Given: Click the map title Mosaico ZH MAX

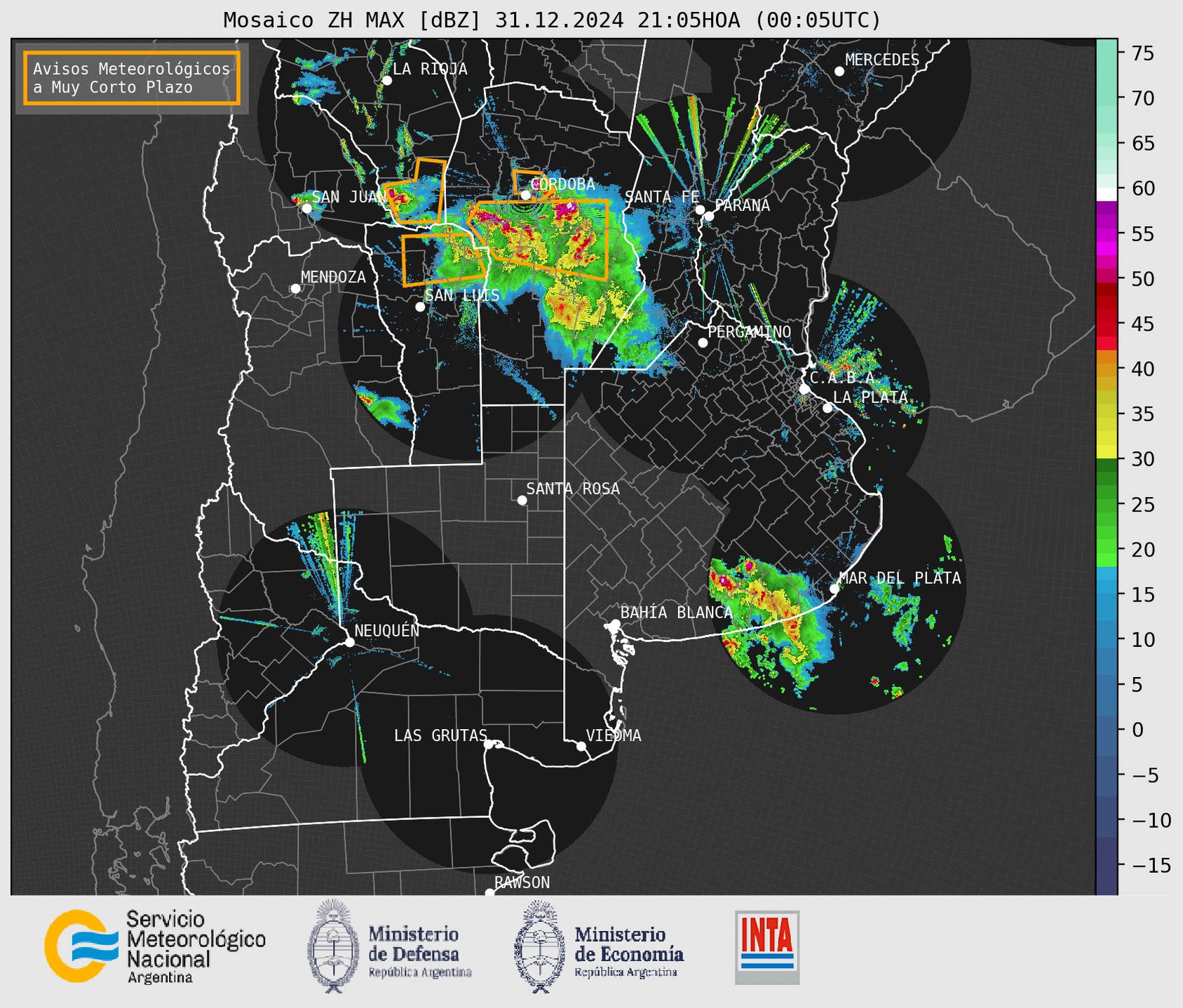Looking at the screenshot, I should [552, 20].
